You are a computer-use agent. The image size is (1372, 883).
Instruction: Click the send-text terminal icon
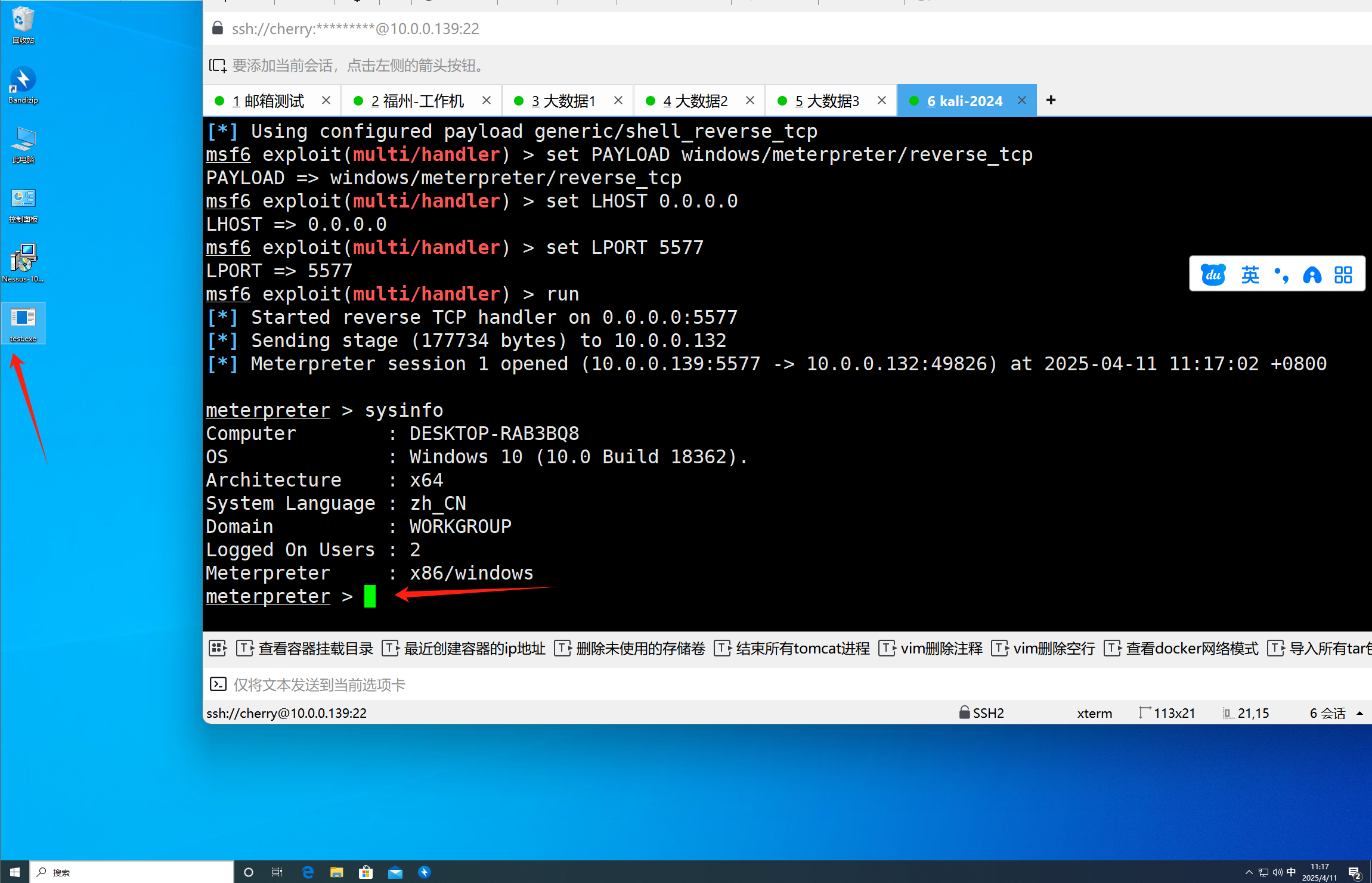218,684
